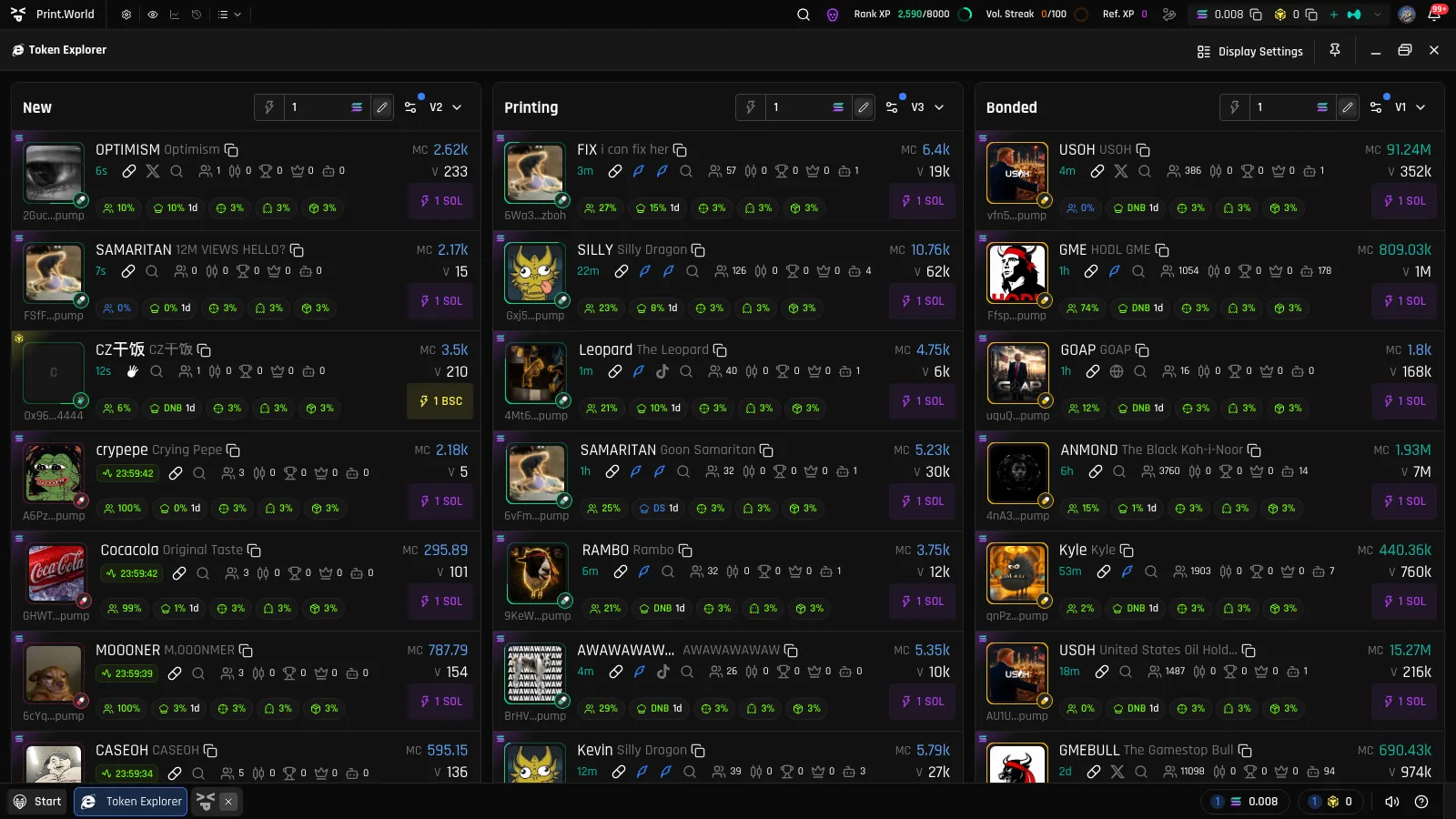Toggle quick-buy lightning in Bonded column

[1235, 107]
